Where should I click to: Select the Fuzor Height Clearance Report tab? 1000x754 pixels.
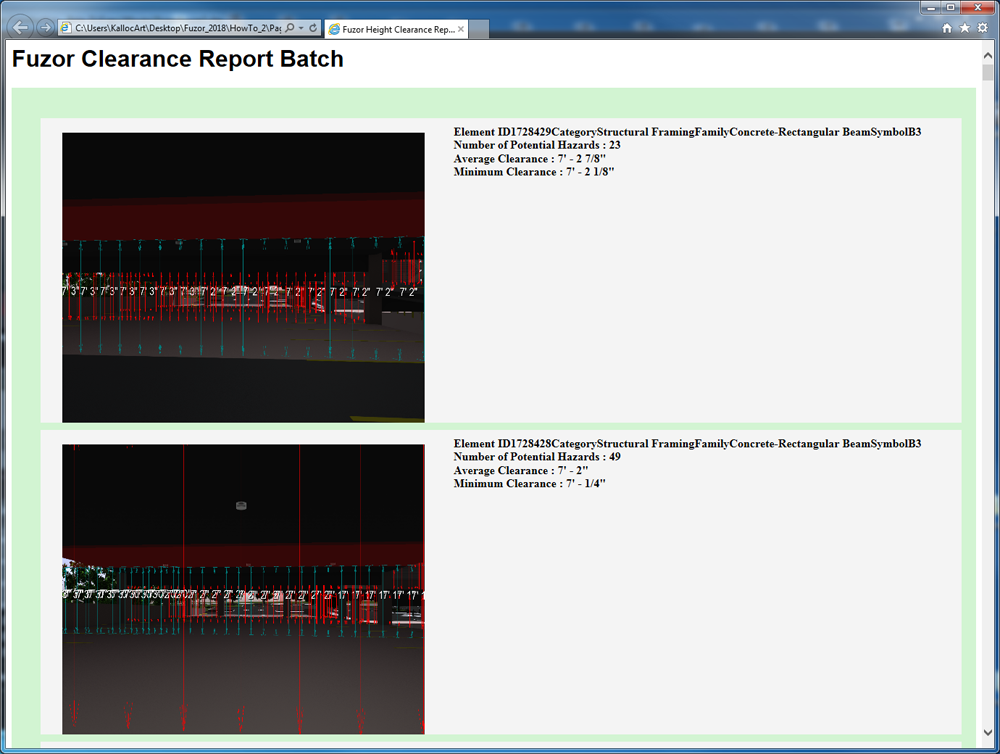point(397,29)
